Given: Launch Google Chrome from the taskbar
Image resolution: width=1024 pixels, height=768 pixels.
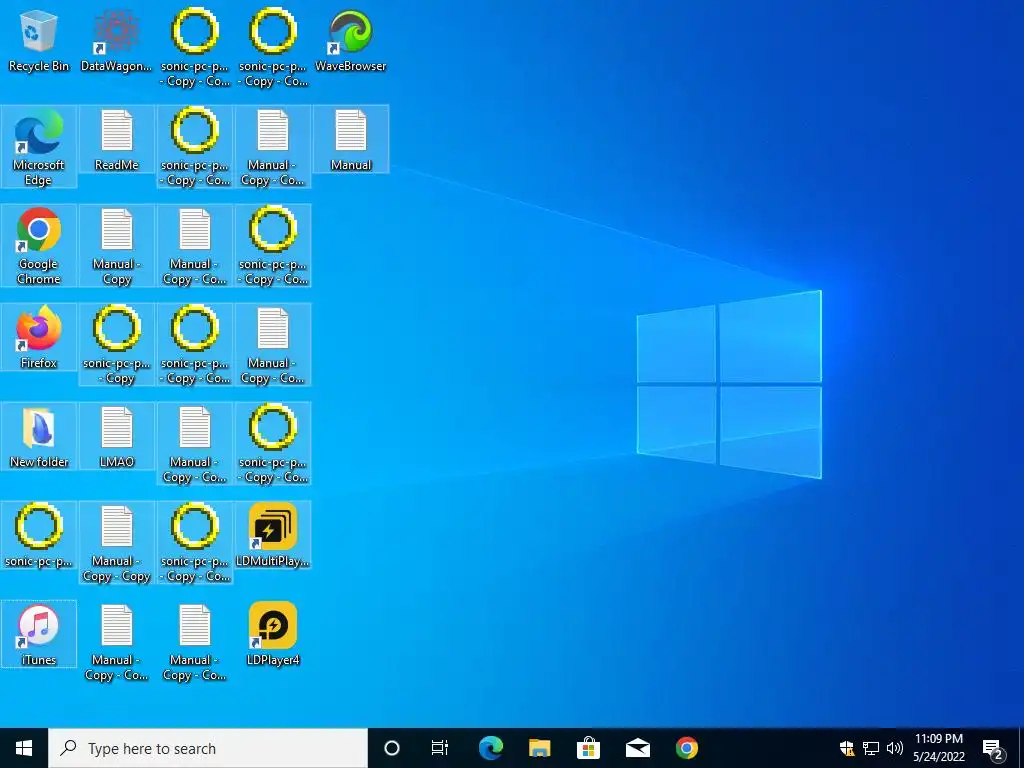Looking at the screenshot, I should pos(686,748).
